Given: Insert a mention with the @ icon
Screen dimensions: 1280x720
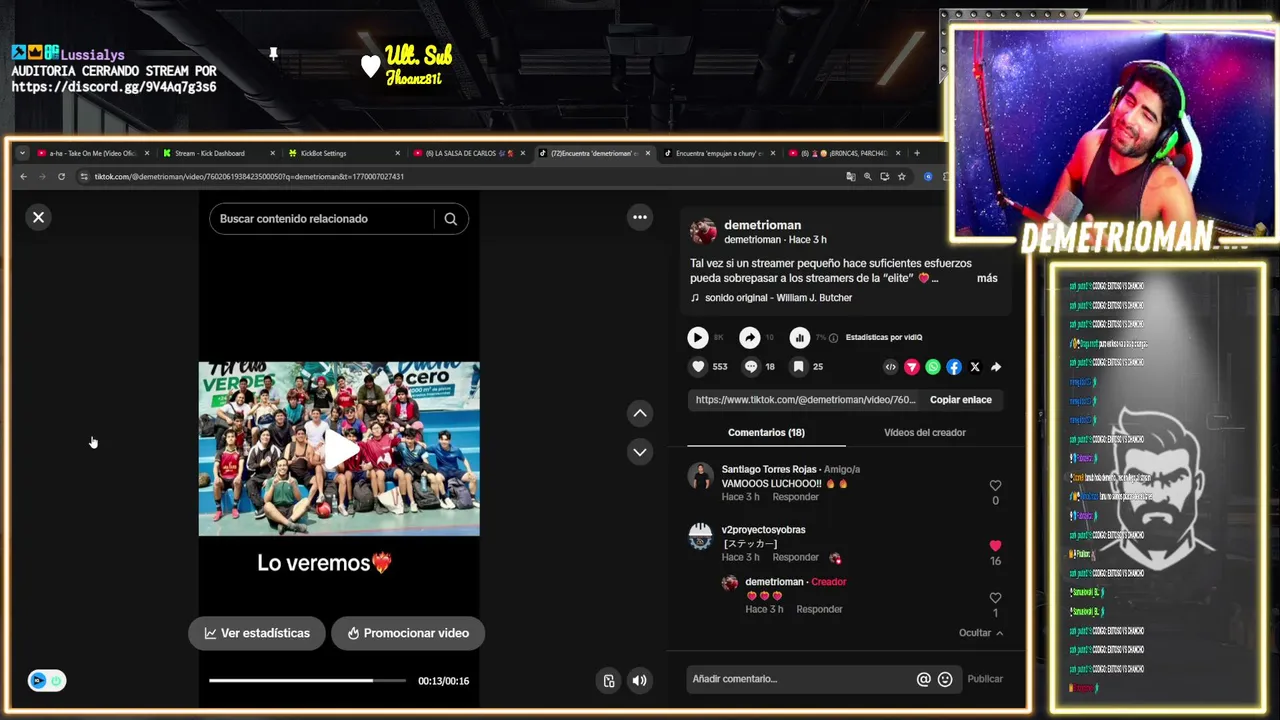Looking at the screenshot, I should pos(924,679).
